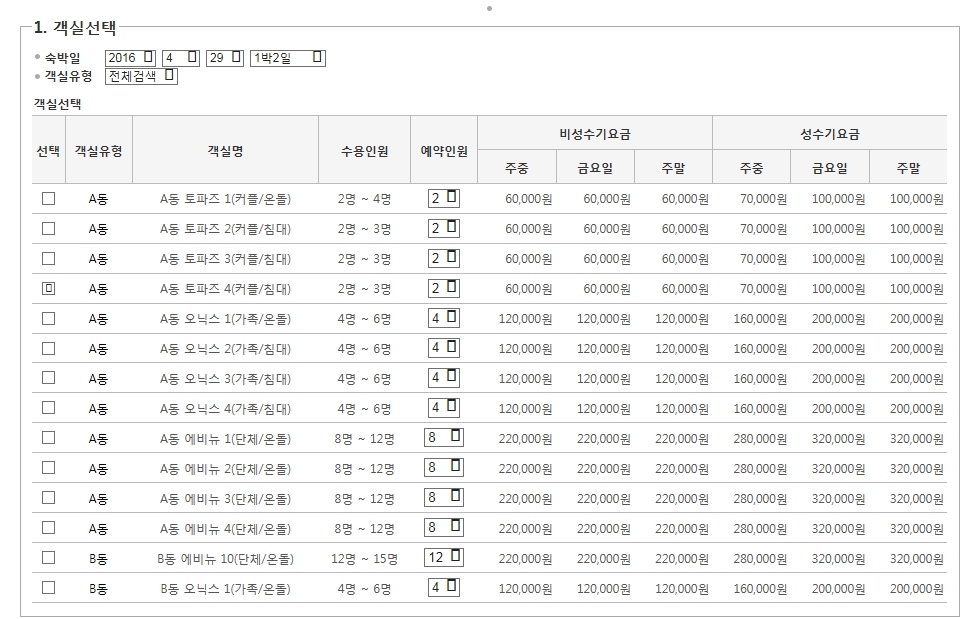Check the A동 에비뉴 3 room checkbox
Screen dimensions: 964x619
(48, 498)
